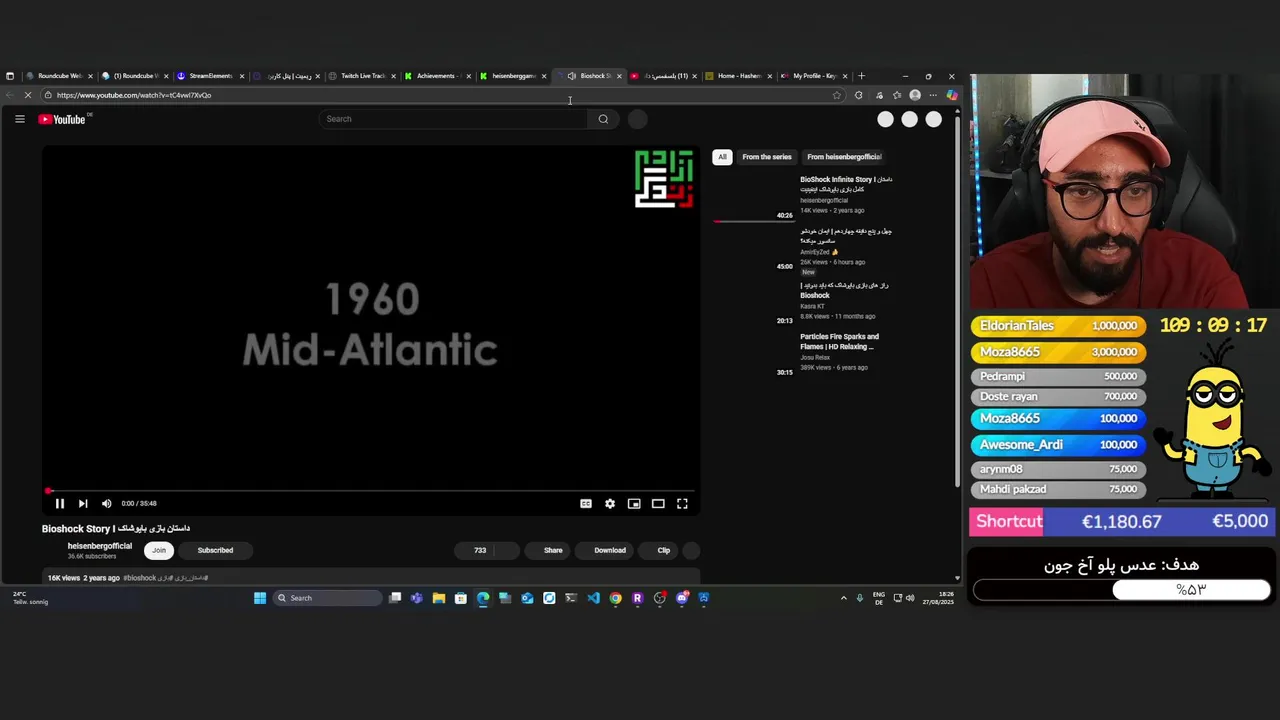This screenshot has height=720, width=1280.
Task: Pause the YouTube video
Action: pyautogui.click(x=59, y=504)
